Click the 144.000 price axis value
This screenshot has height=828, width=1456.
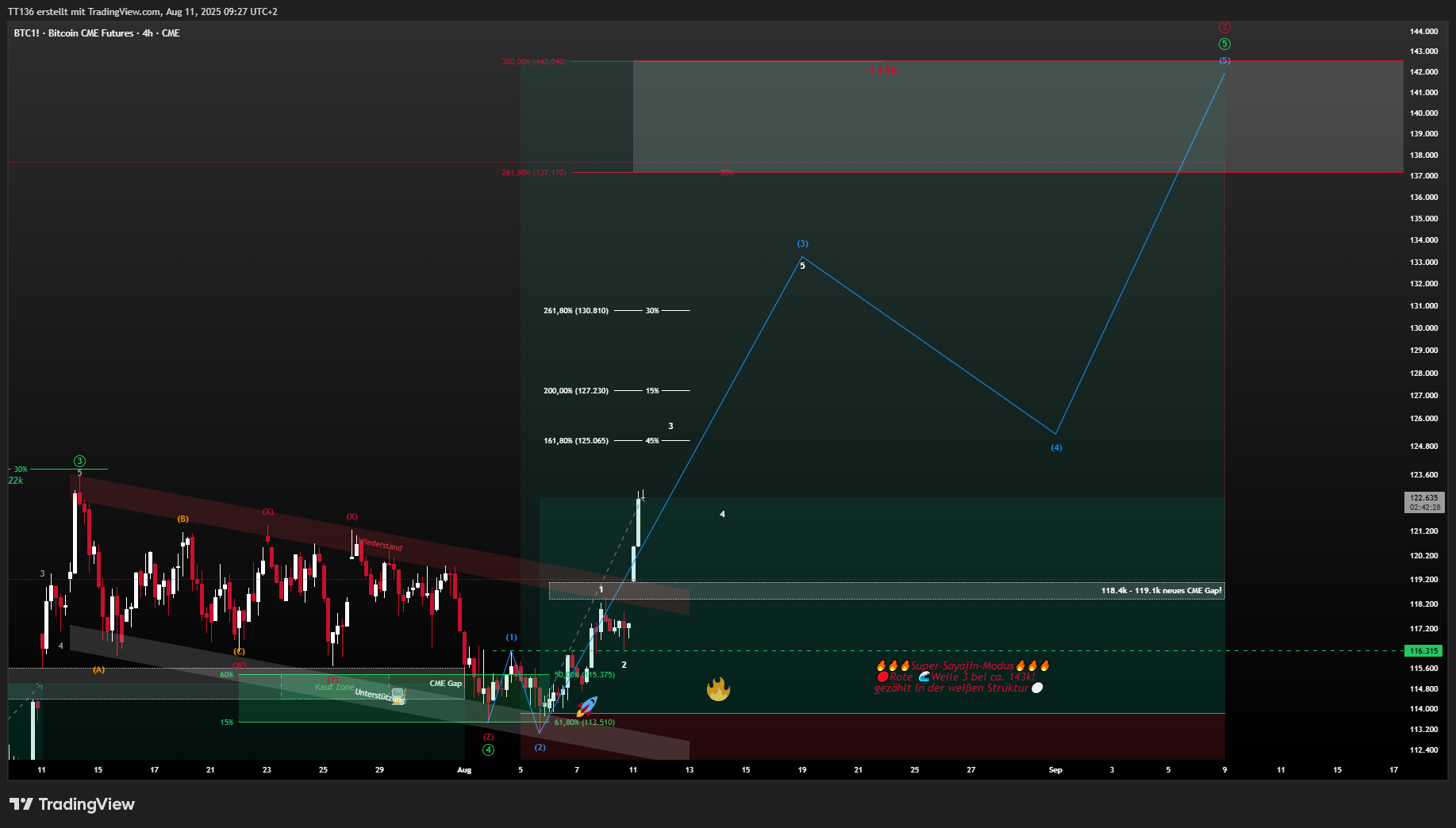point(1423,32)
